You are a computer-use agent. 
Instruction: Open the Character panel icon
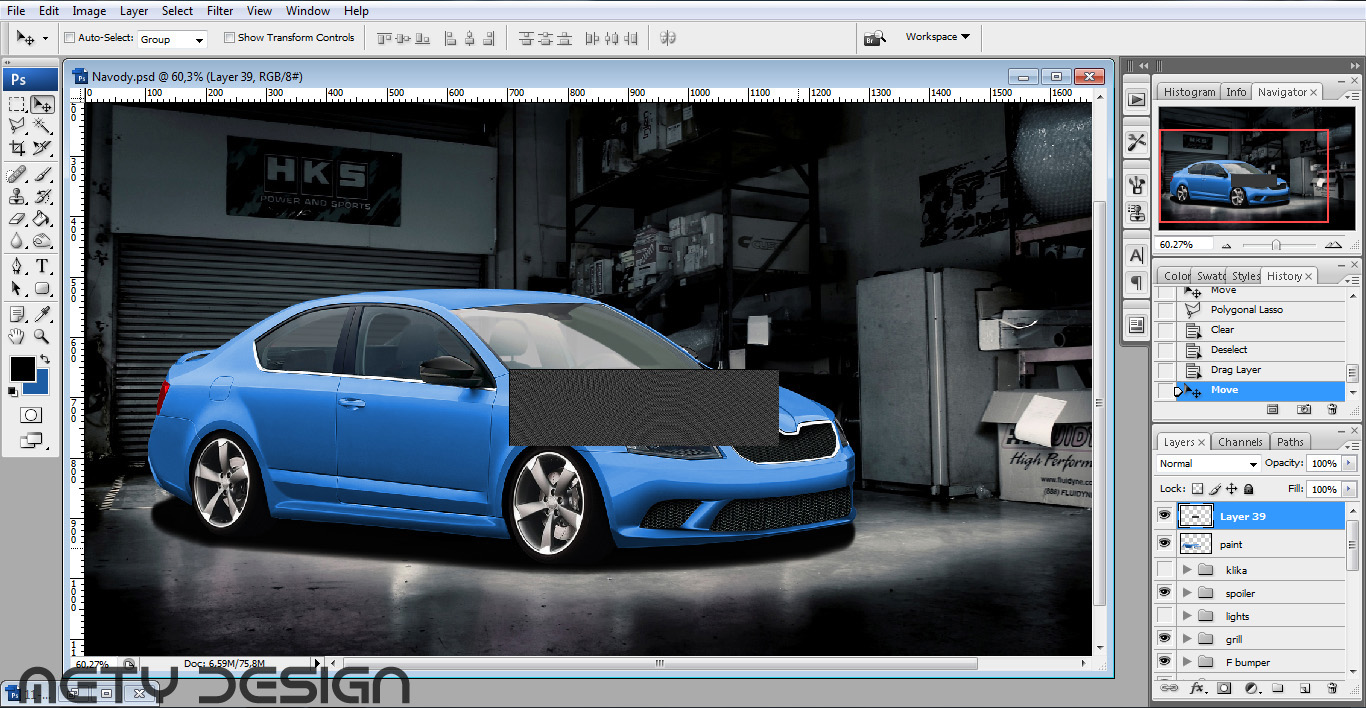point(1136,255)
